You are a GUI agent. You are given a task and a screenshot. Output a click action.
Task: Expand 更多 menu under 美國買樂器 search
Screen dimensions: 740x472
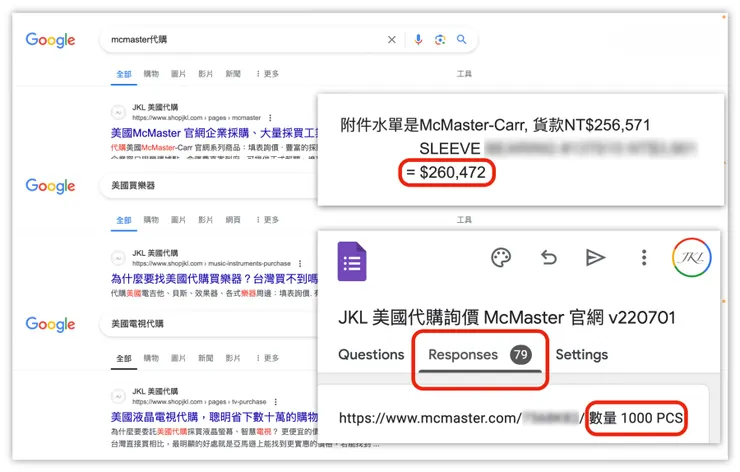click(267, 219)
